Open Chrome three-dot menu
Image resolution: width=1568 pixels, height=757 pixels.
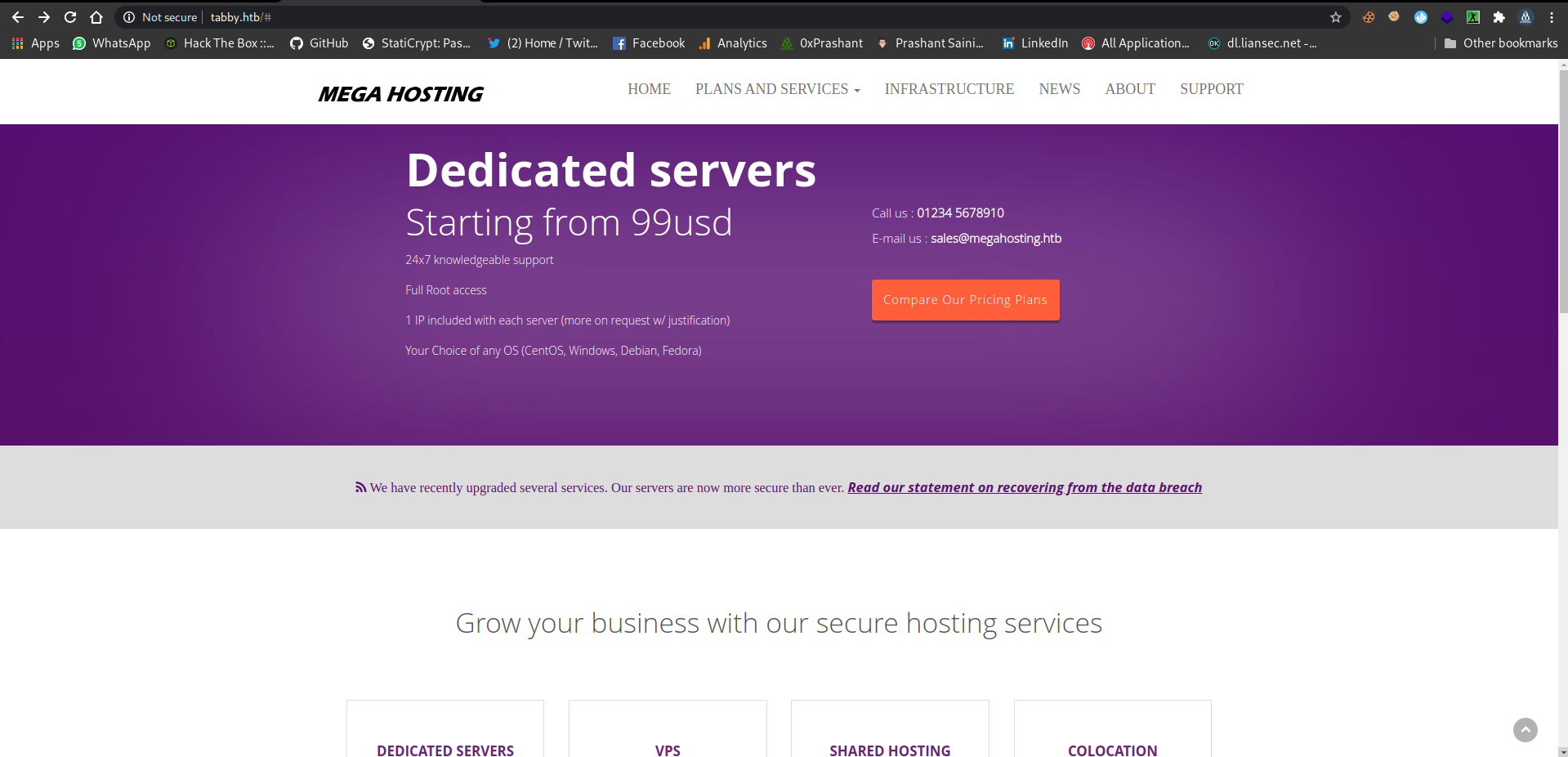tap(1552, 17)
